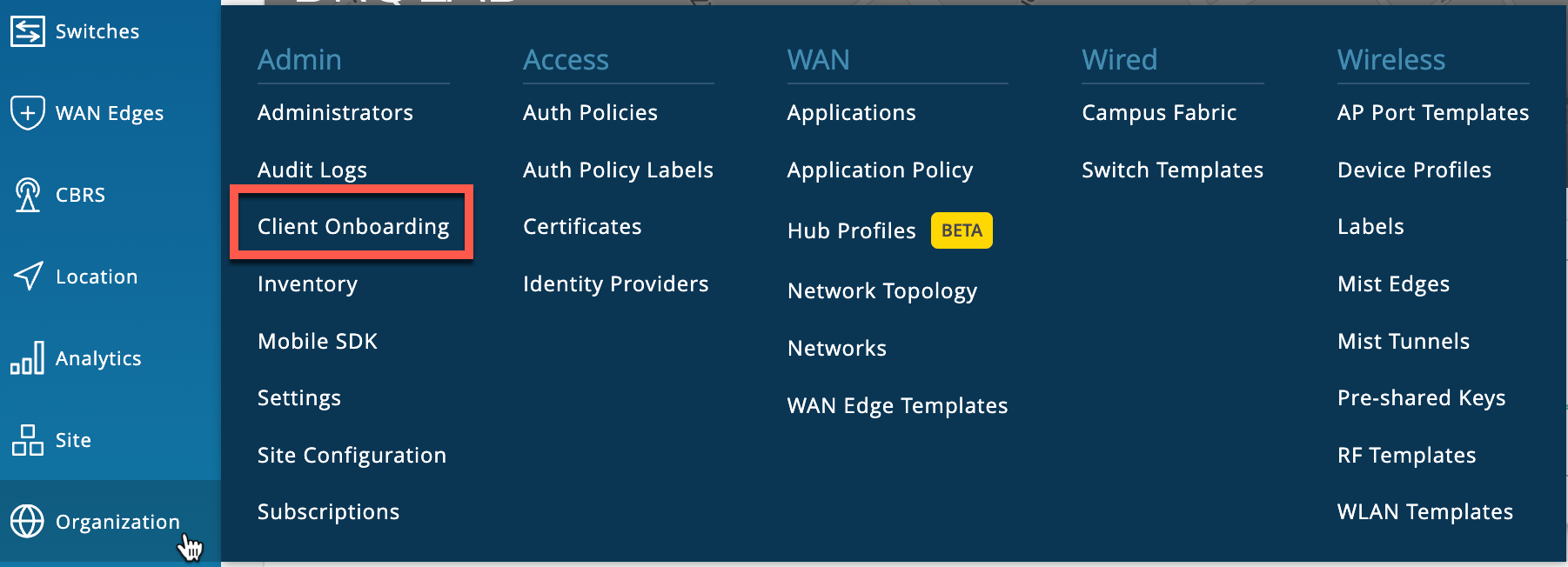Go to Auth Policies
Screen dimensions: 1568x567
click(x=590, y=113)
